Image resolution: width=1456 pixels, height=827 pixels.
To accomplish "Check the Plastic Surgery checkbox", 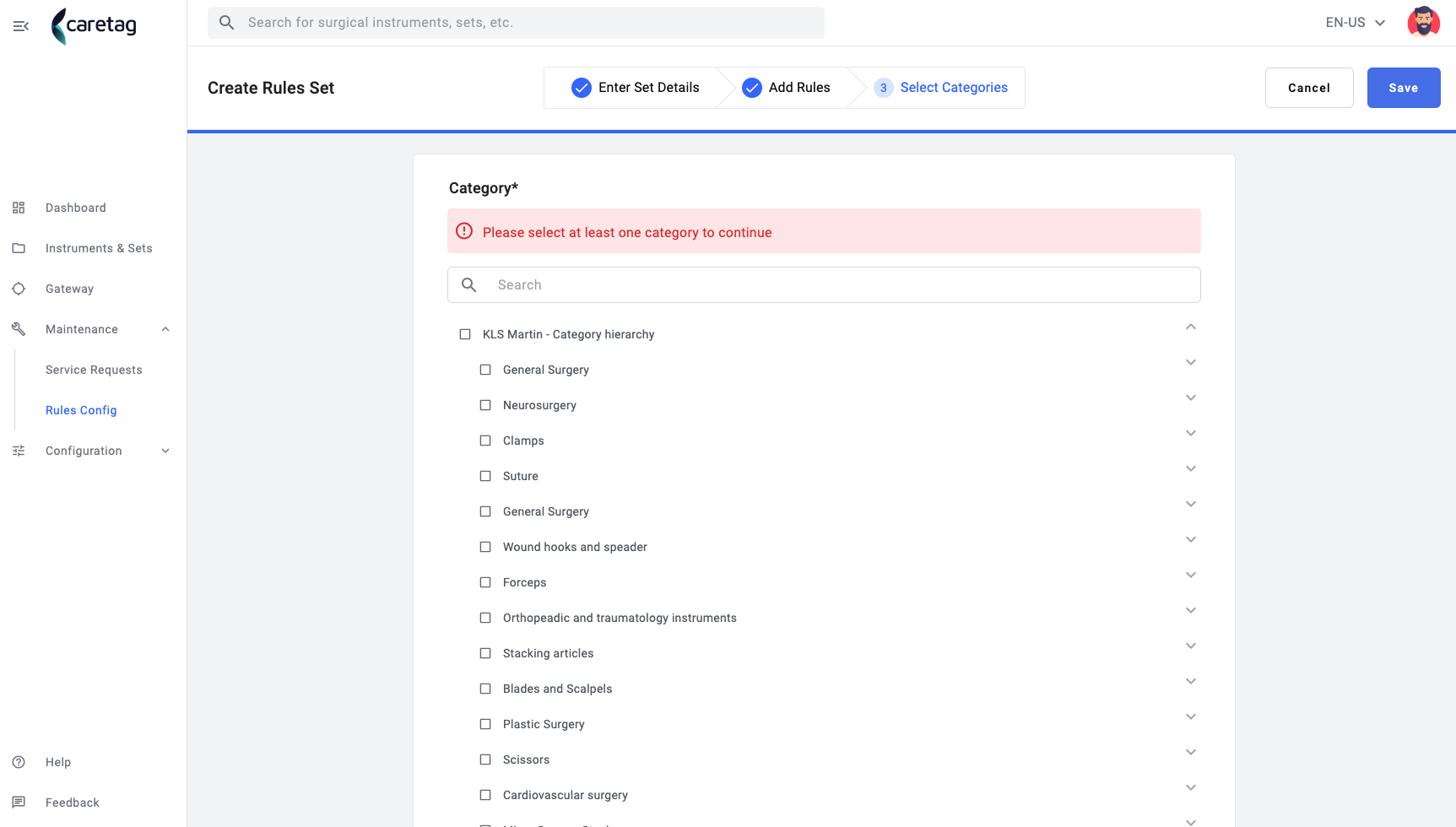I will pos(485,724).
